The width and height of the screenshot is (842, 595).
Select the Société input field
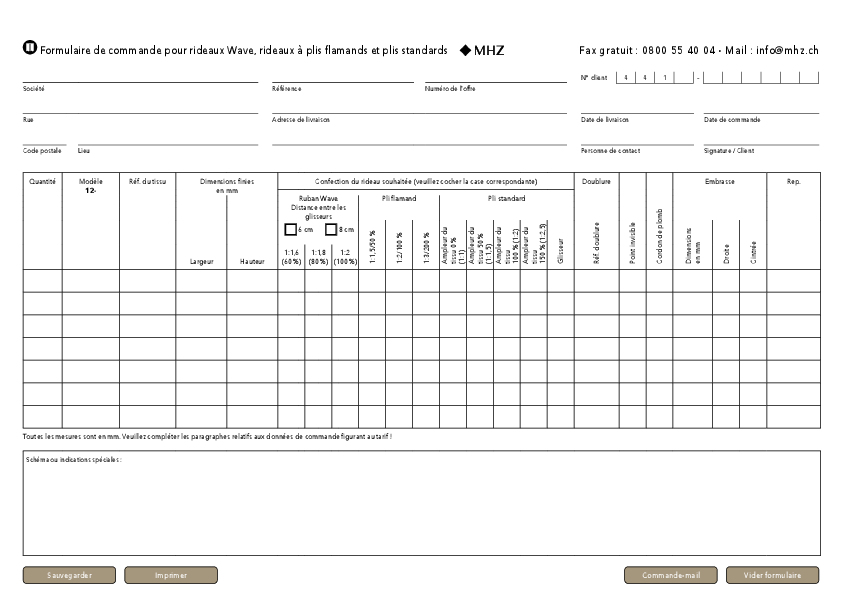click(x=140, y=76)
